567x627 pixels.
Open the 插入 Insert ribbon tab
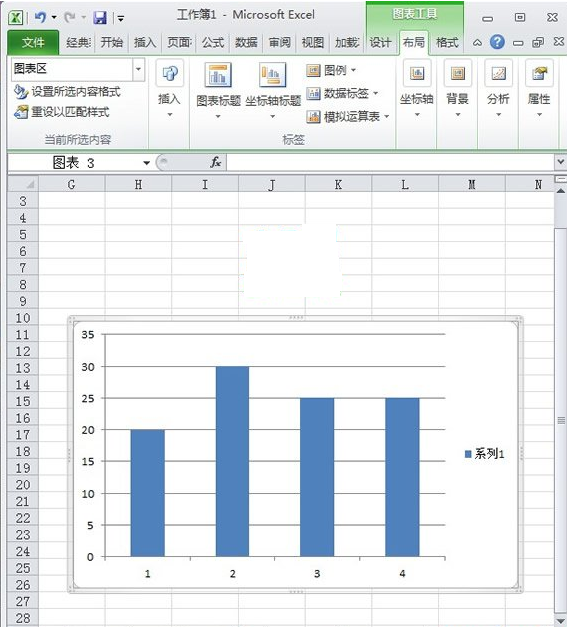click(145, 42)
